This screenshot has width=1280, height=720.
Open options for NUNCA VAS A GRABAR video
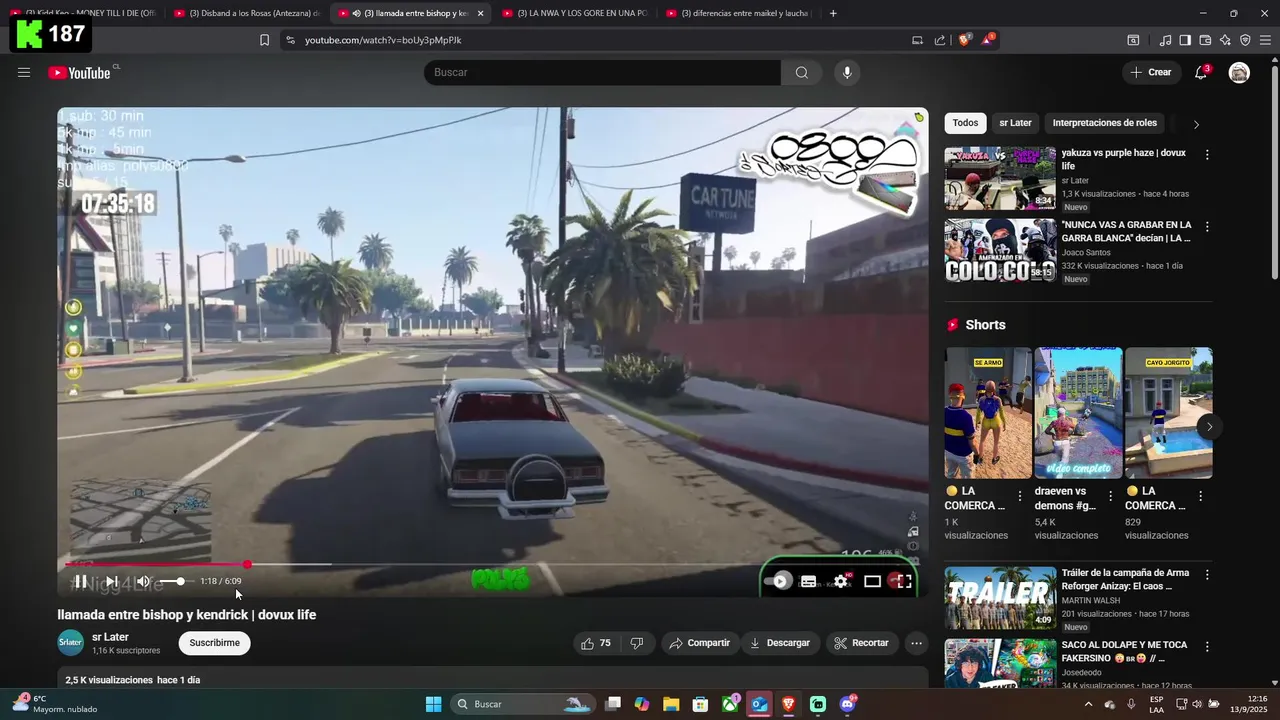pyautogui.click(x=1207, y=227)
